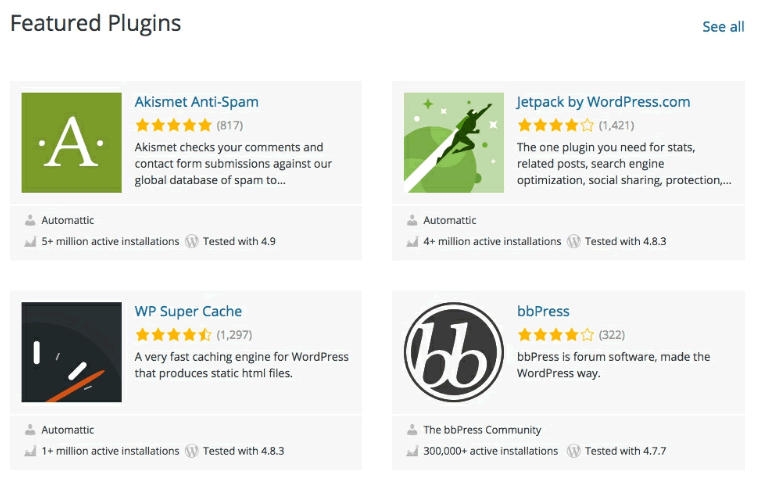Click the bbPress (322) review count
Viewport: 757px width, 477px height.
click(612, 335)
